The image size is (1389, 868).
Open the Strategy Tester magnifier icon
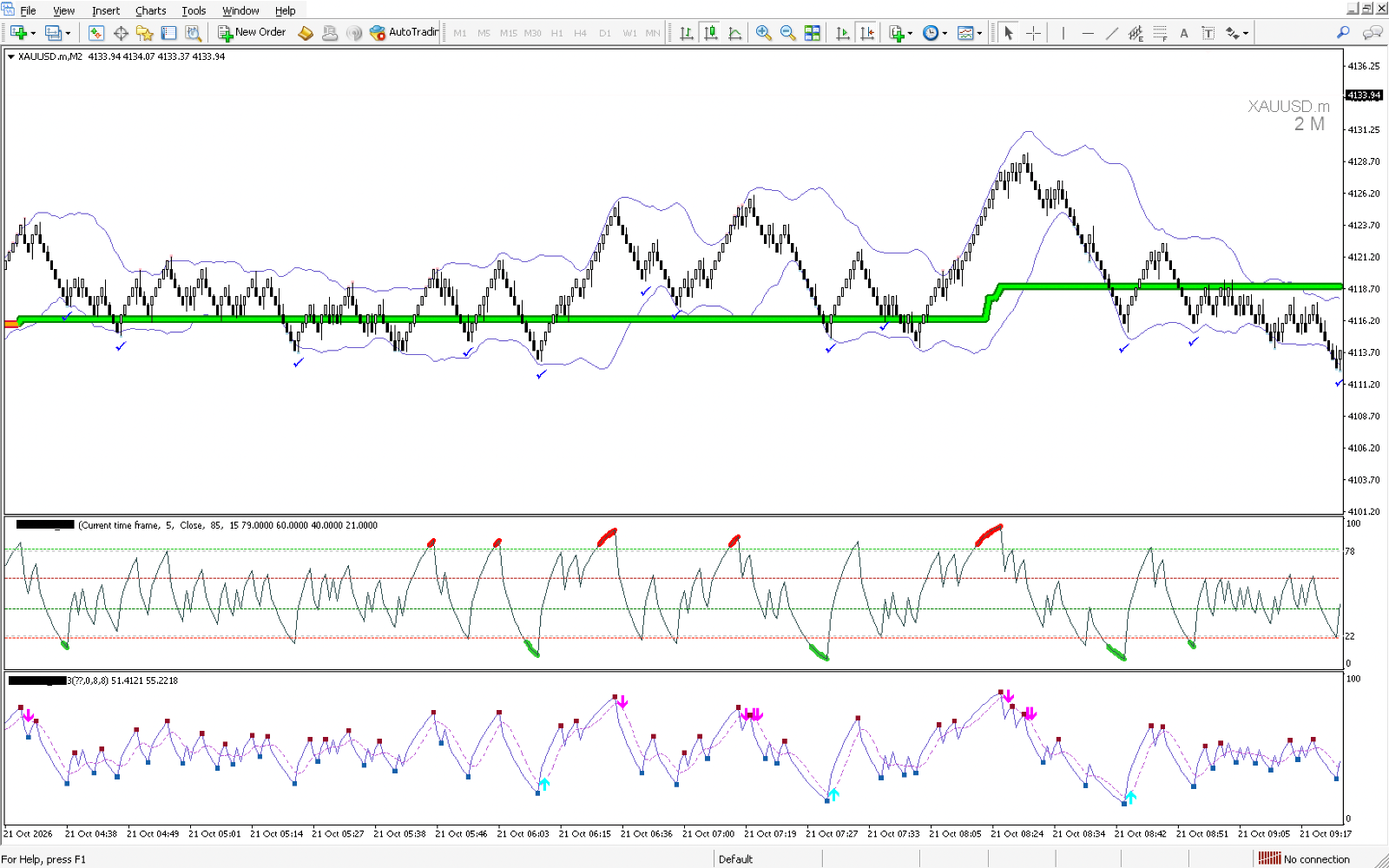(x=194, y=33)
